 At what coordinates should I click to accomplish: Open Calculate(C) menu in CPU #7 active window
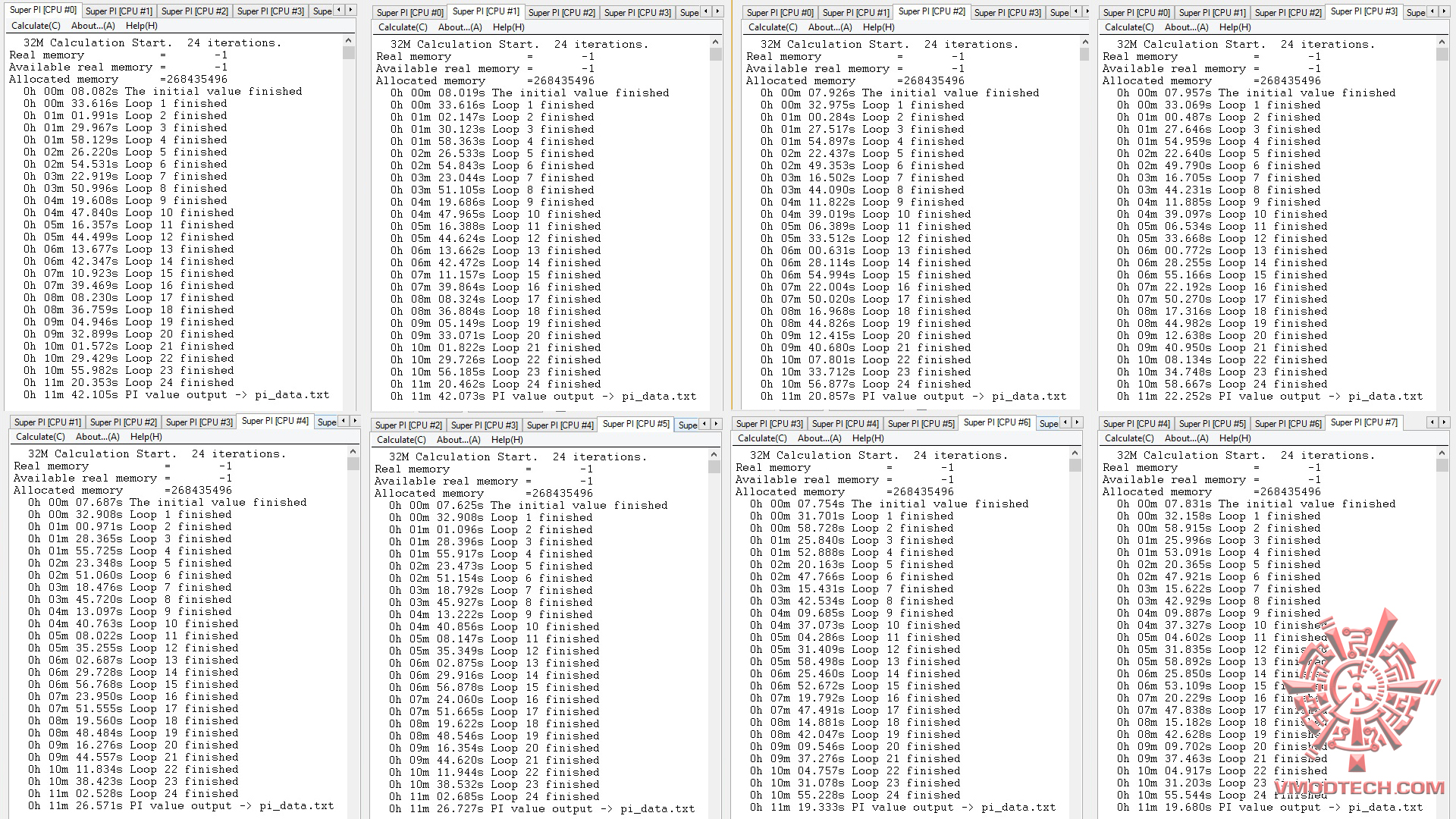coord(1129,438)
